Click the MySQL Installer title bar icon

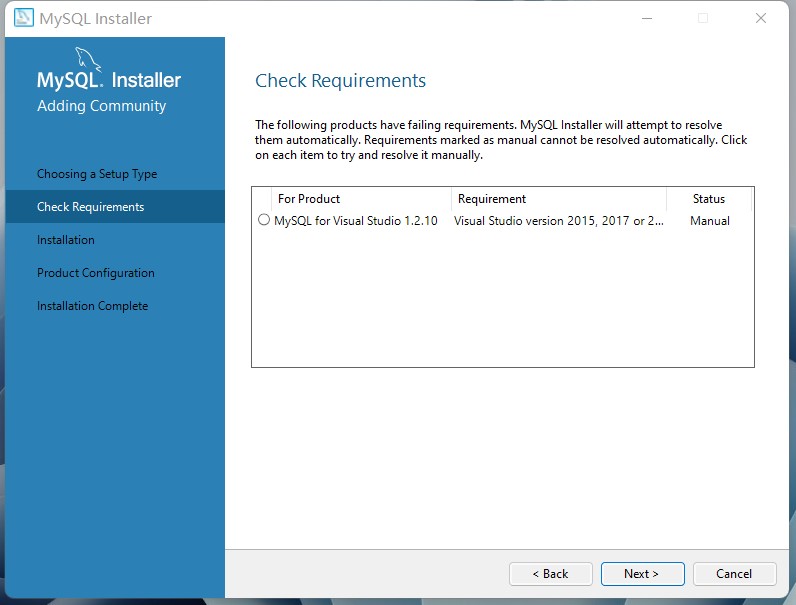click(x=23, y=18)
